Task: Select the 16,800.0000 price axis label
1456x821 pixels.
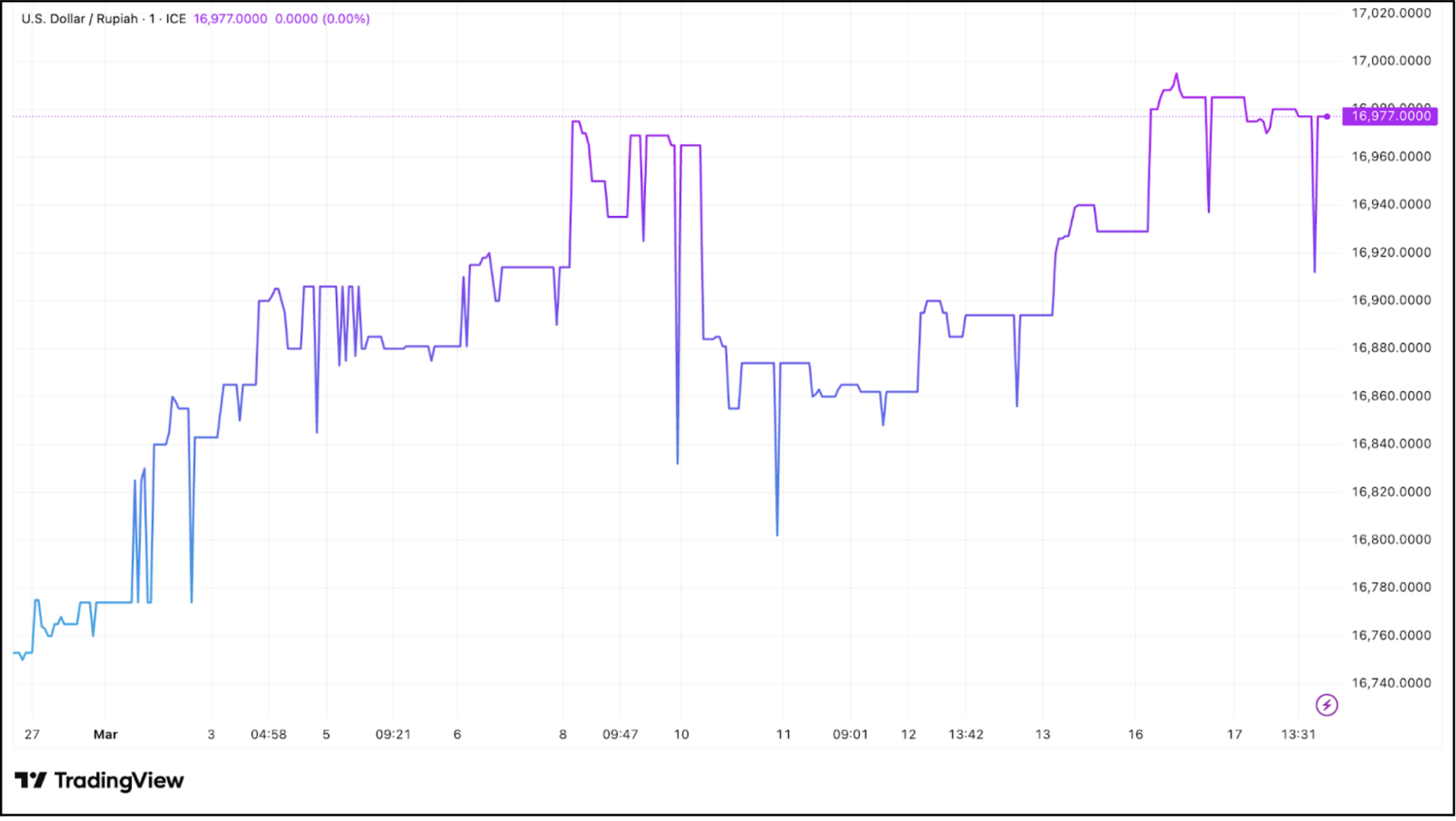Action: coord(1391,540)
